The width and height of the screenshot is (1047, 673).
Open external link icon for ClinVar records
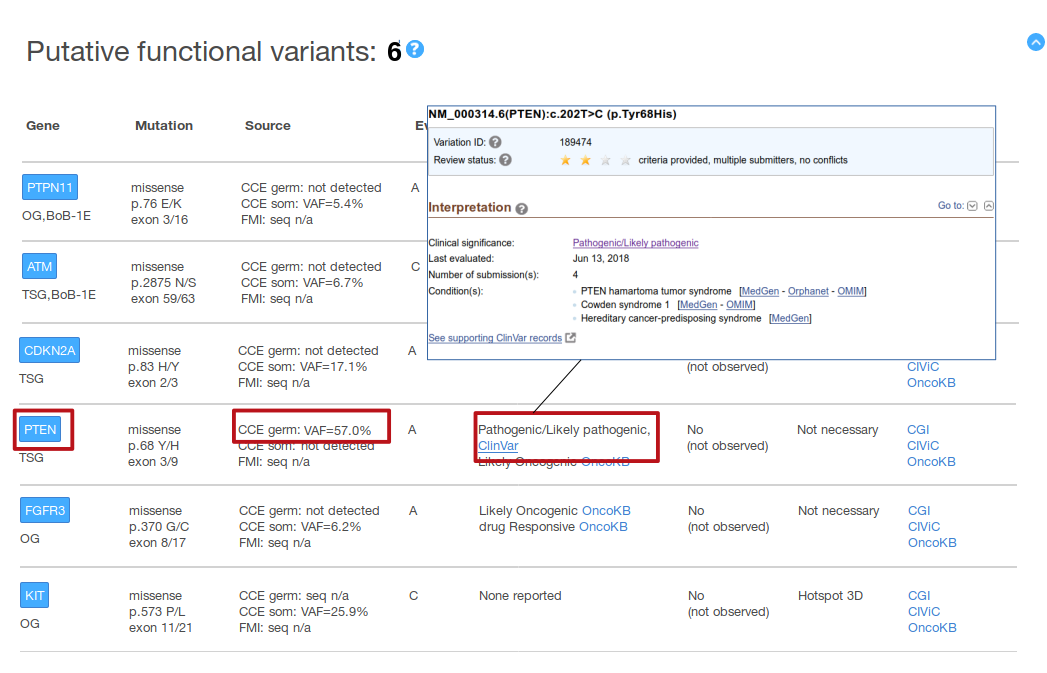click(x=571, y=338)
